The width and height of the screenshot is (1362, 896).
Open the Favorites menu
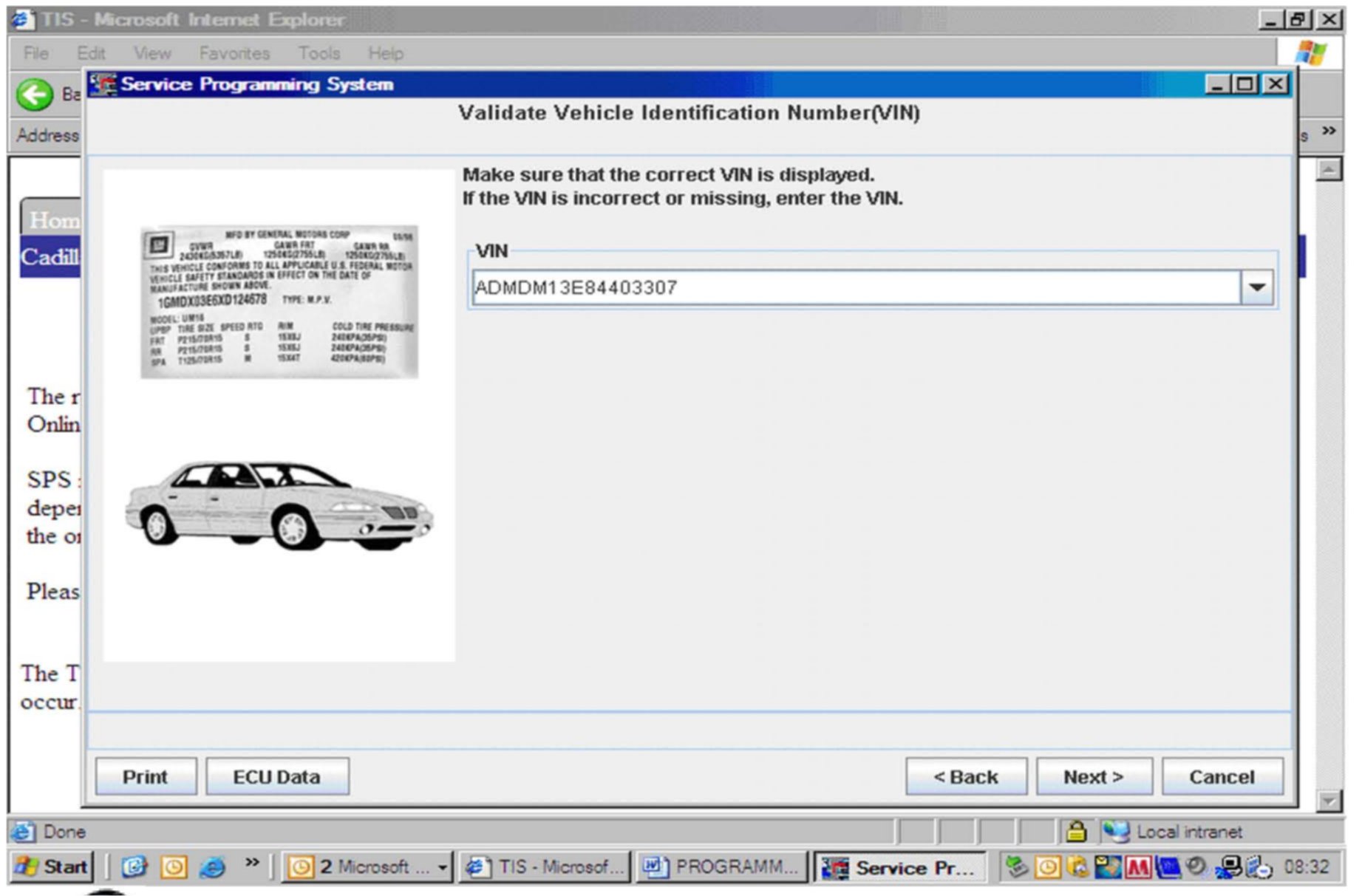(234, 53)
